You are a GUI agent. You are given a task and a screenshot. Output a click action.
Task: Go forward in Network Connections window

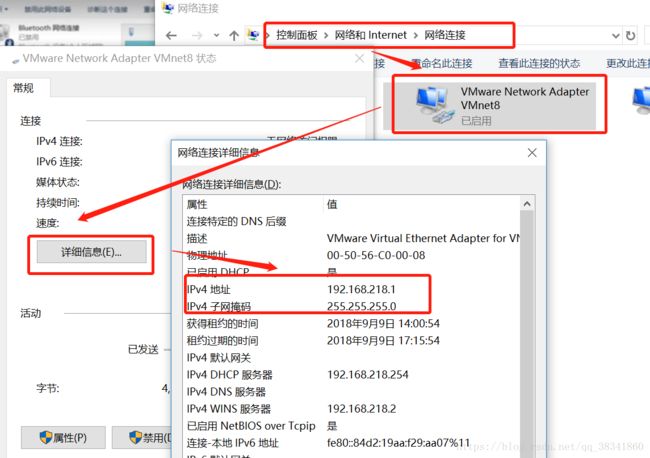(196, 36)
